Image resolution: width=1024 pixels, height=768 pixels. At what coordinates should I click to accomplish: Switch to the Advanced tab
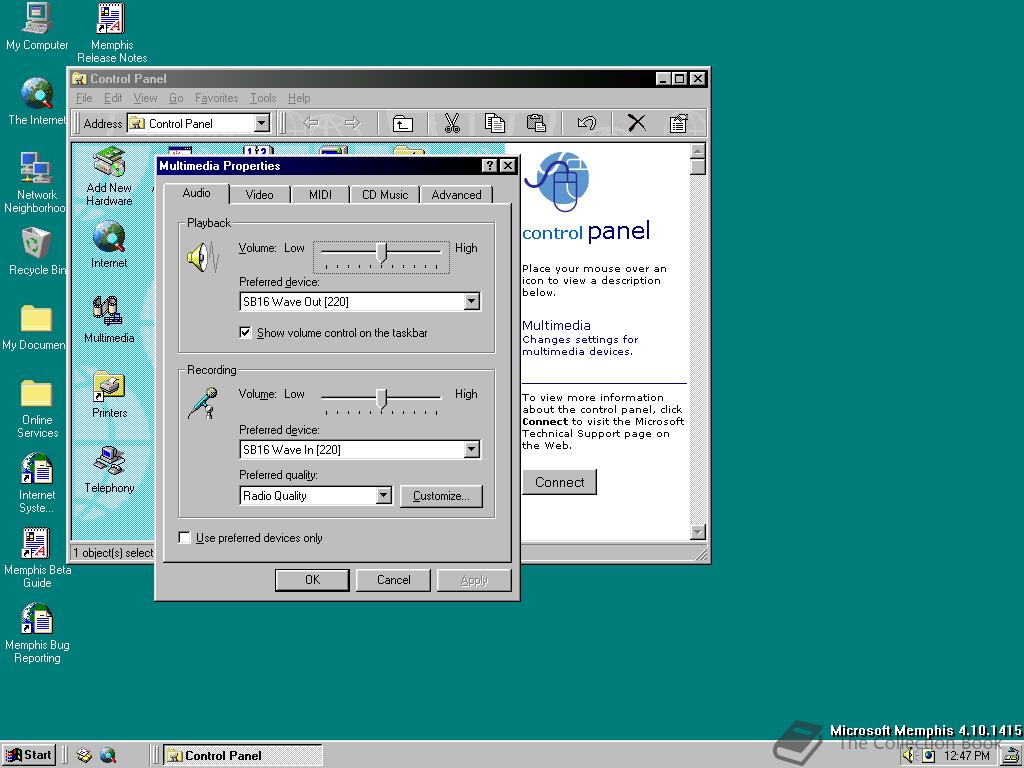[x=456, y=195]
